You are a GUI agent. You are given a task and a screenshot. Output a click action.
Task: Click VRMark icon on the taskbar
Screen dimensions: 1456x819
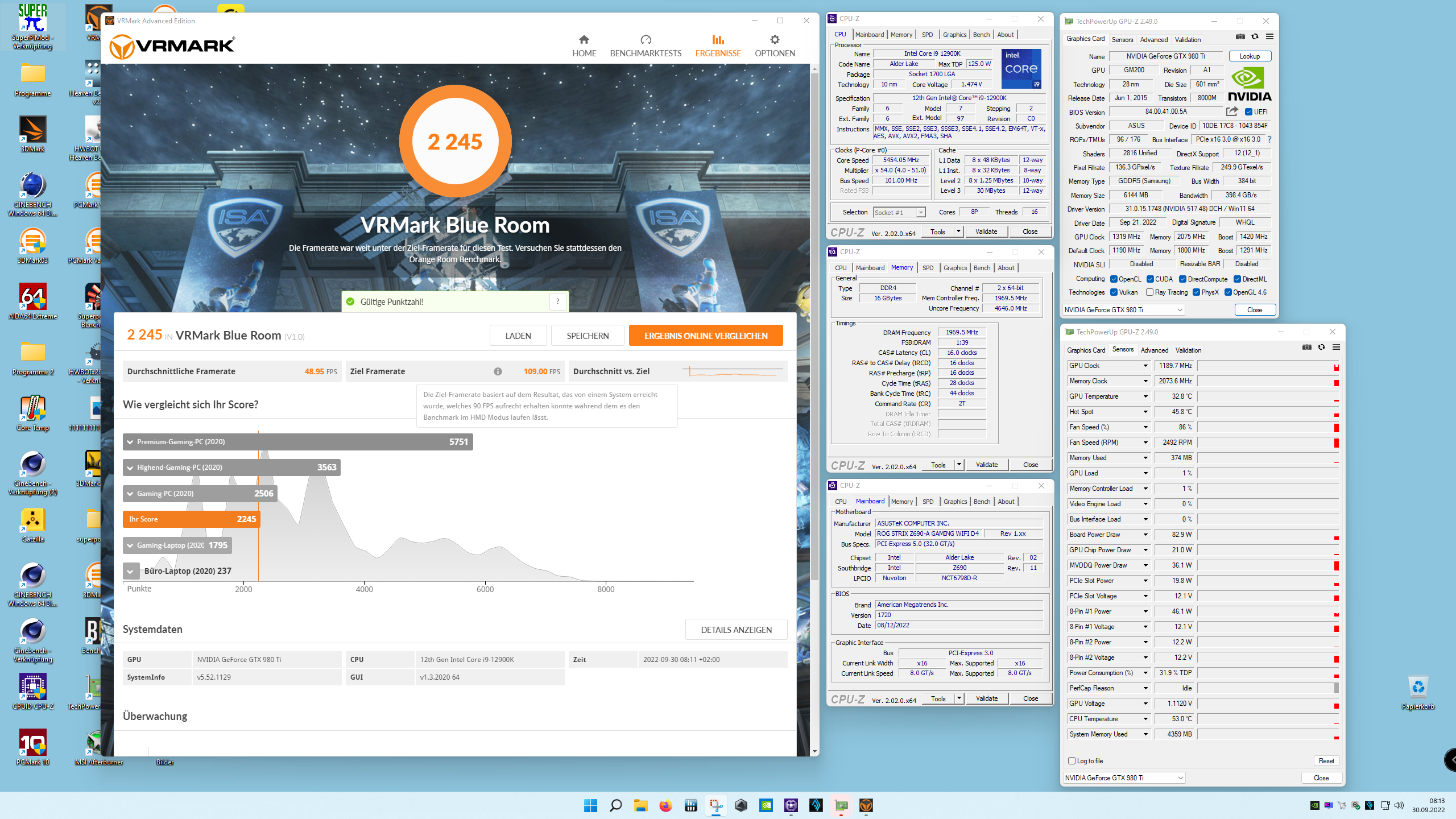click(x=866, y=805)
